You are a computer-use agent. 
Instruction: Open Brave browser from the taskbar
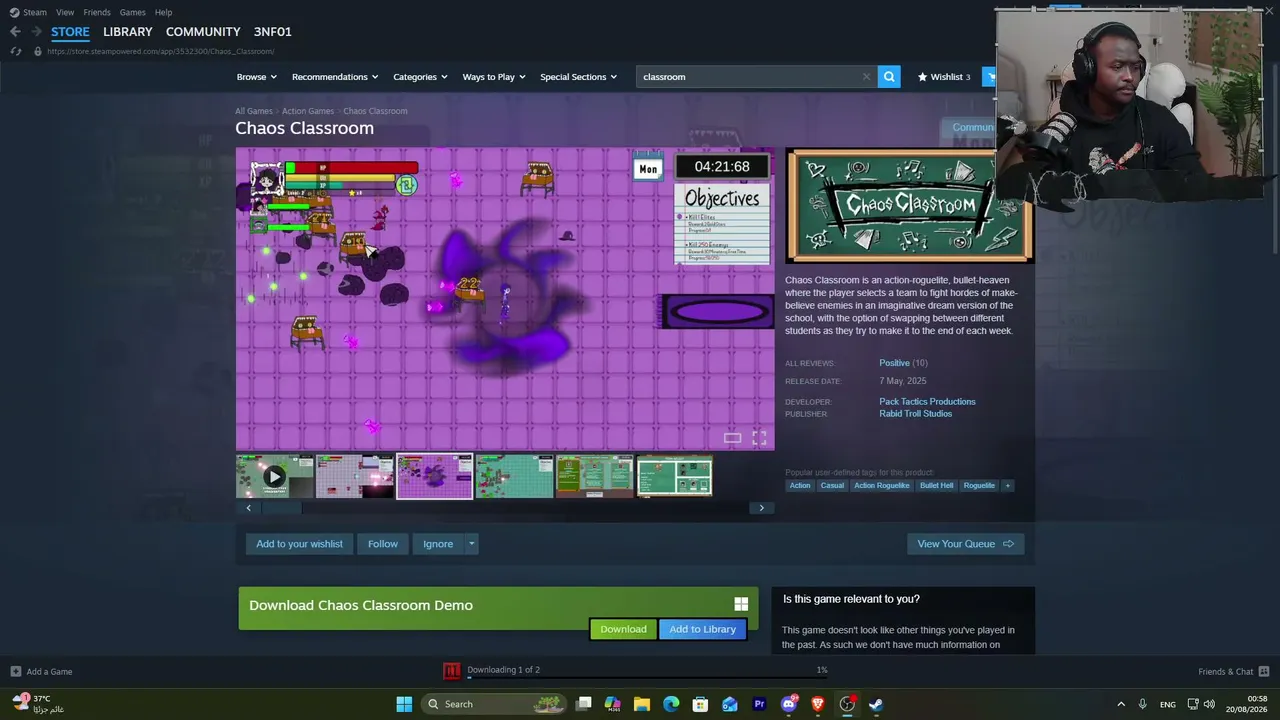818,704
